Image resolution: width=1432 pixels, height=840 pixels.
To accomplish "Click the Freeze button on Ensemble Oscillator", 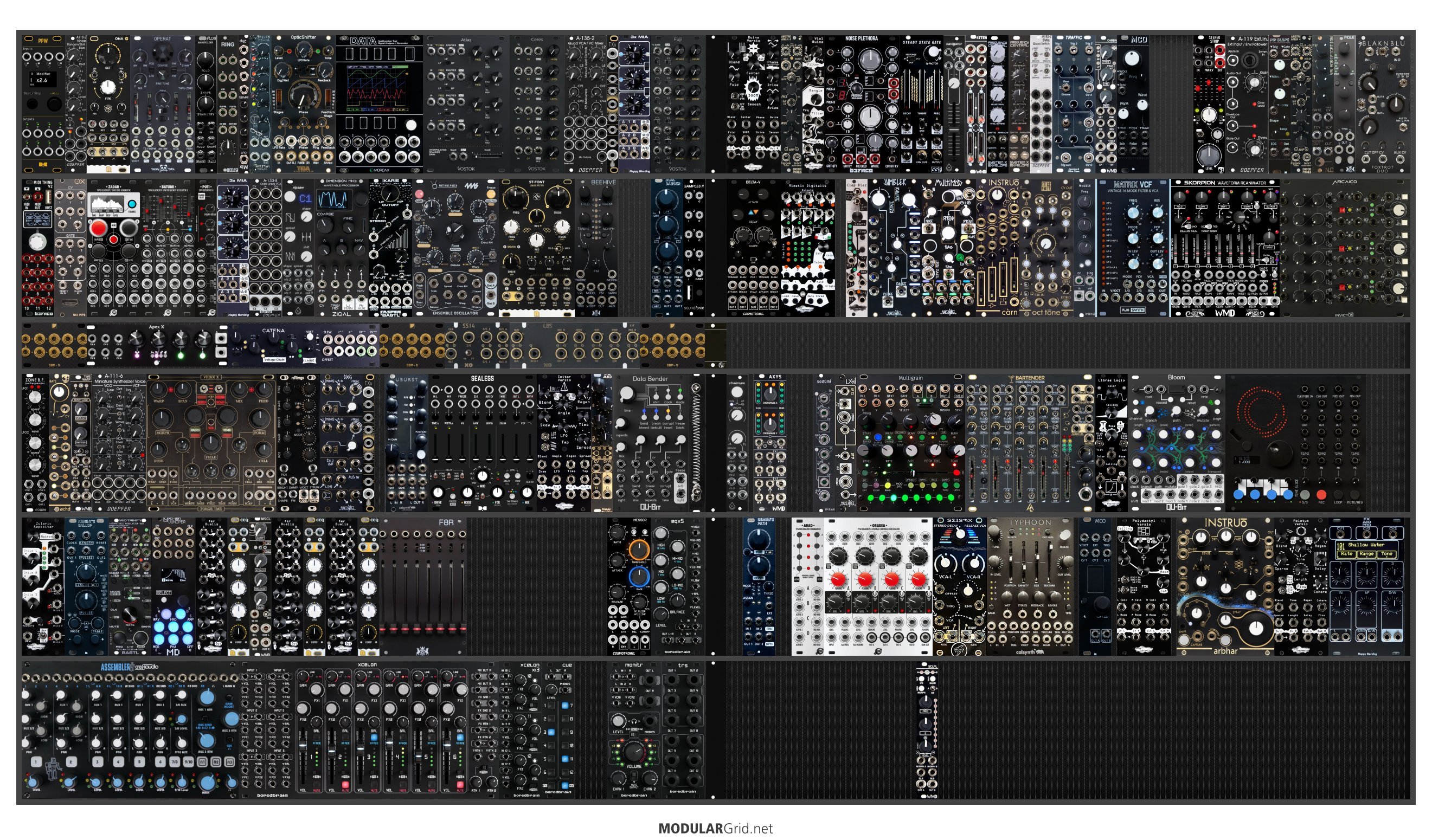I will [x=491, y=193].
